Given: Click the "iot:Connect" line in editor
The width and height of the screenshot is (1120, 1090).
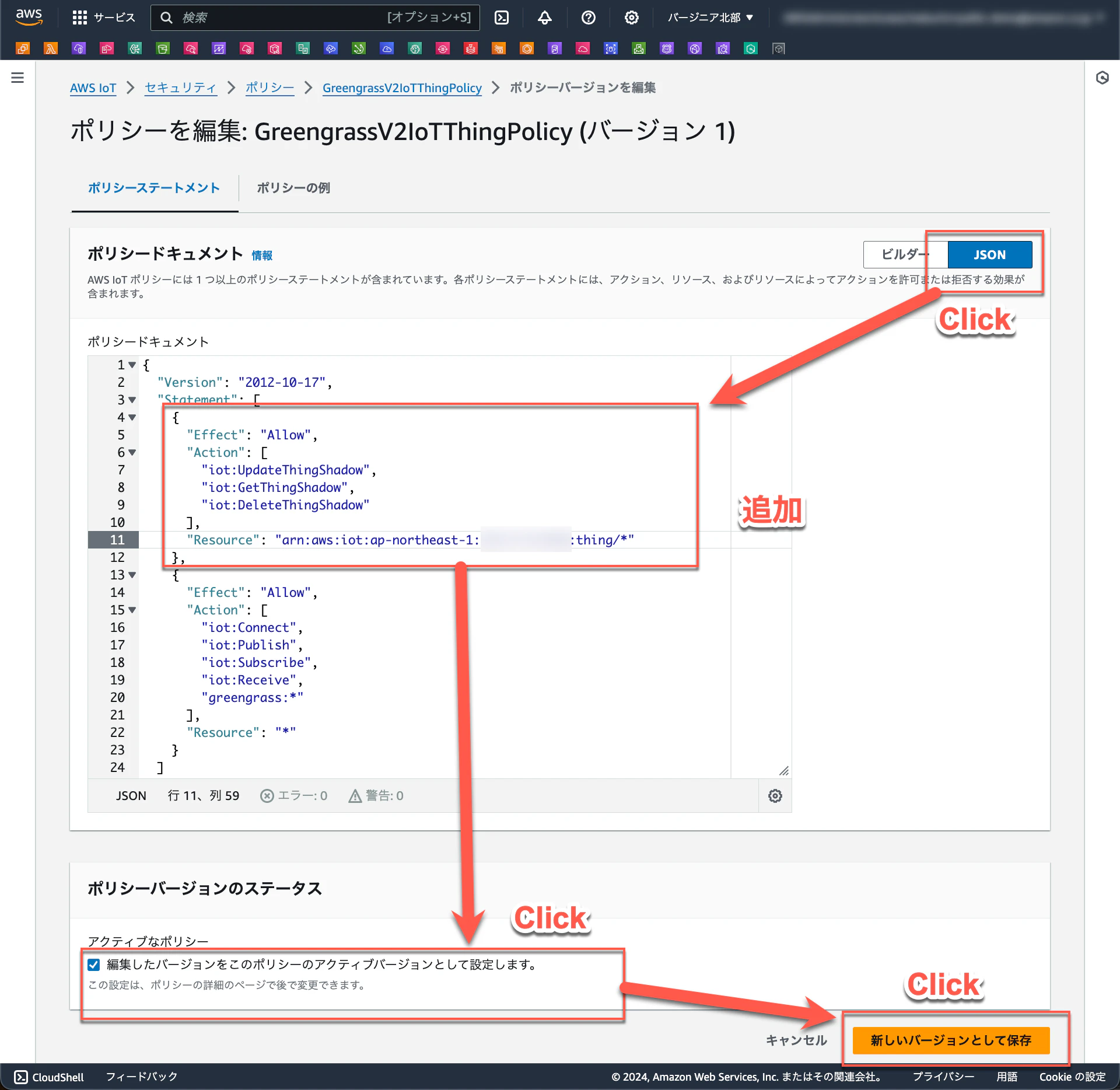Looking at the screenshot, I should point(252,628).
